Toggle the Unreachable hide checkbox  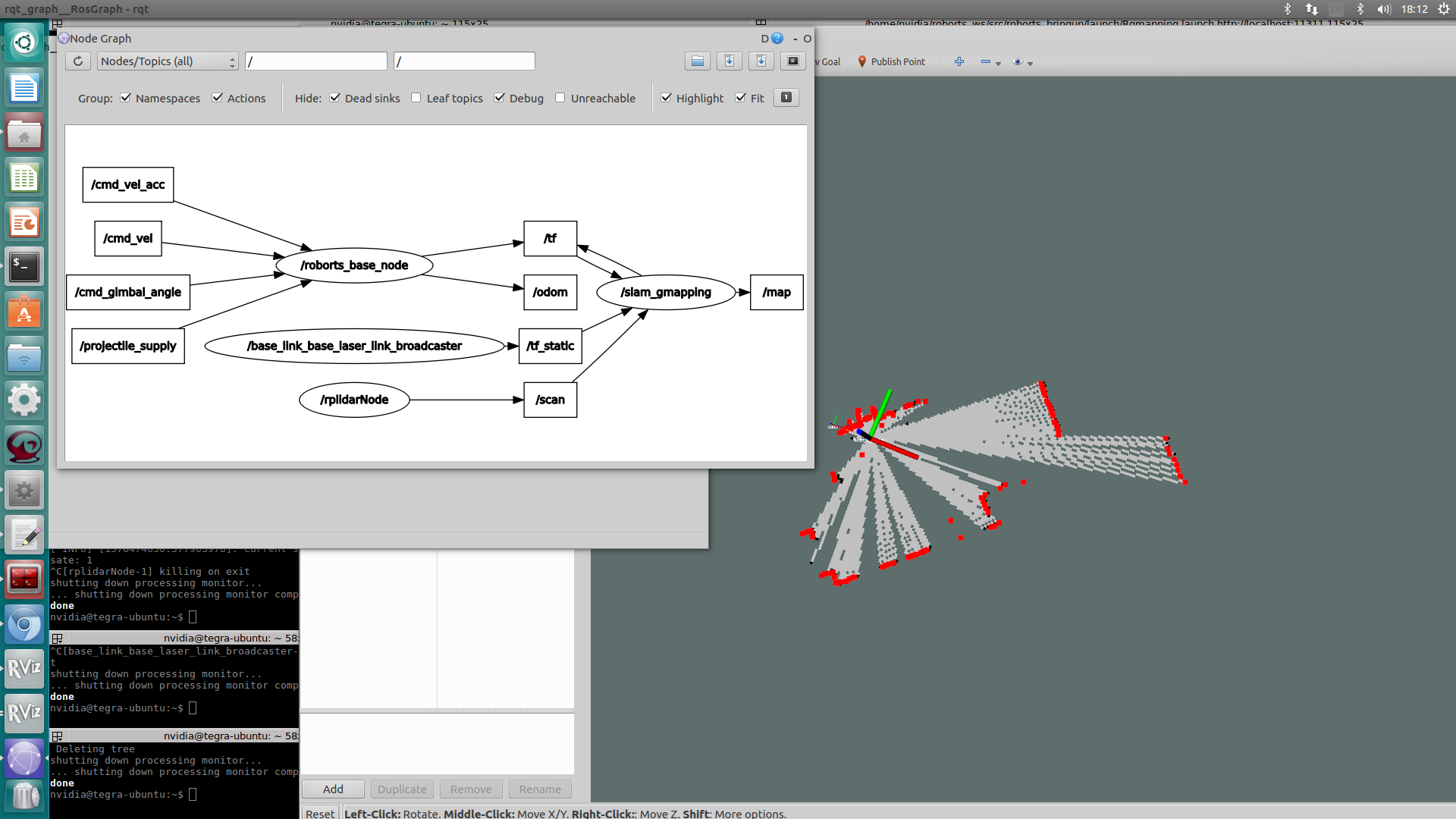point(560,98)
